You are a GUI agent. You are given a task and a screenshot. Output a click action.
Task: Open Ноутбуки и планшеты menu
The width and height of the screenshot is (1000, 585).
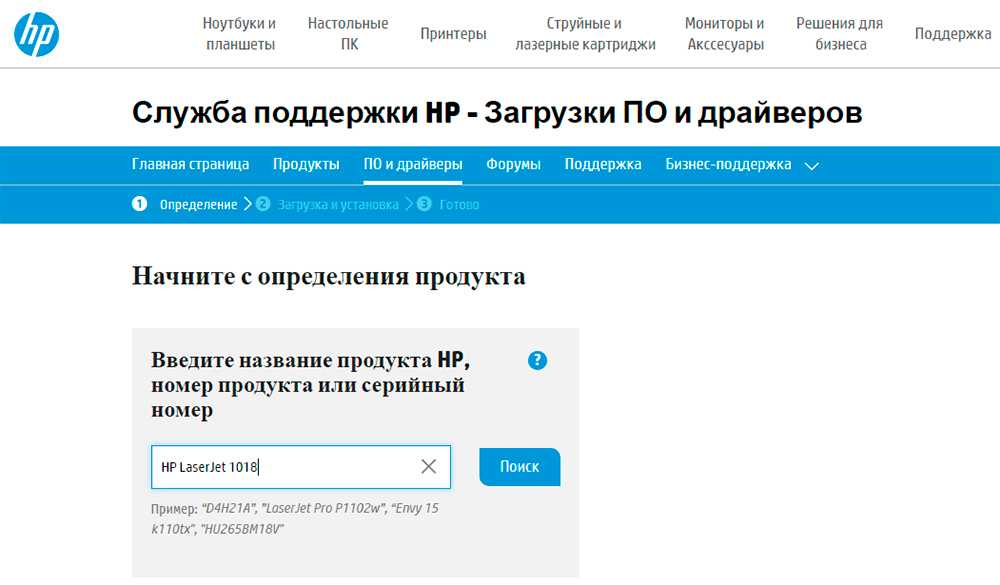(x=239, y=34)
